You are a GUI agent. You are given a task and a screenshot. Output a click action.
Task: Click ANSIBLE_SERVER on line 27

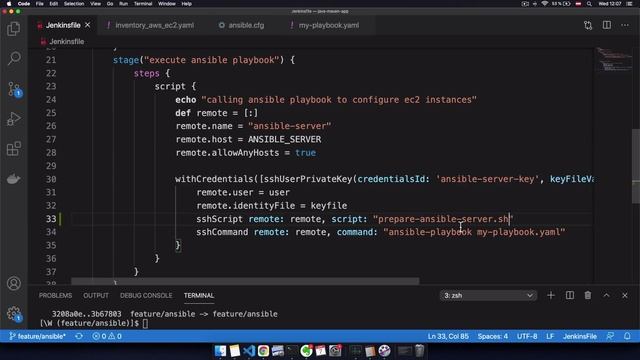[x=284, y=140]
